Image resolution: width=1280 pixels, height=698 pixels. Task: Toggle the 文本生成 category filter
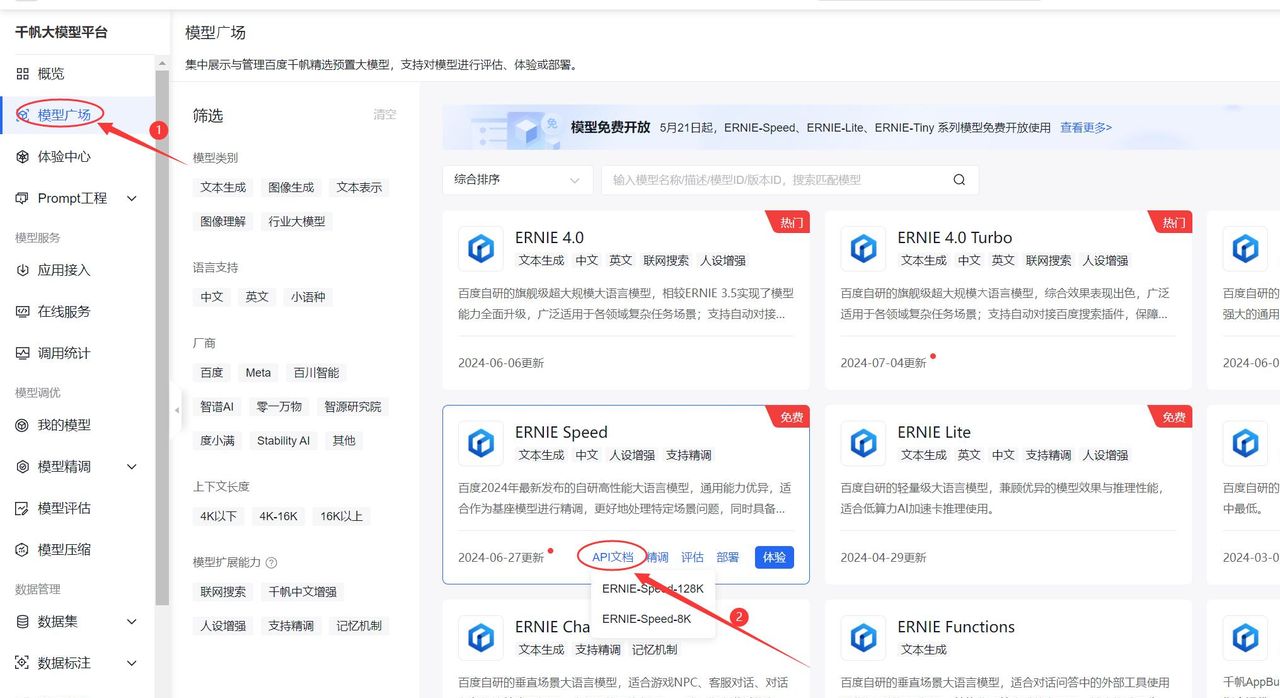pyautogui.click(x=223, y=188)
